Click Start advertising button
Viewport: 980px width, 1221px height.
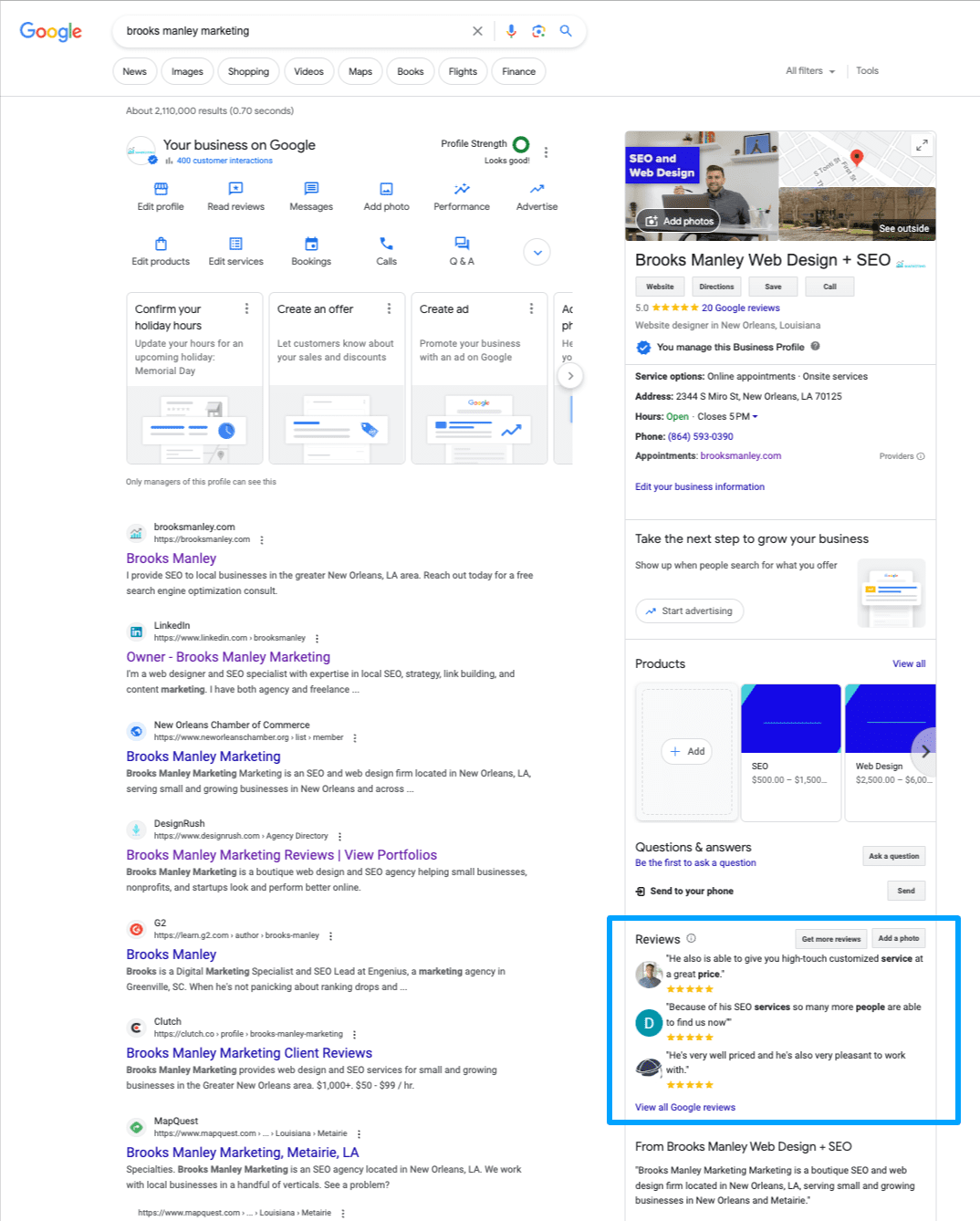(690, 611)
